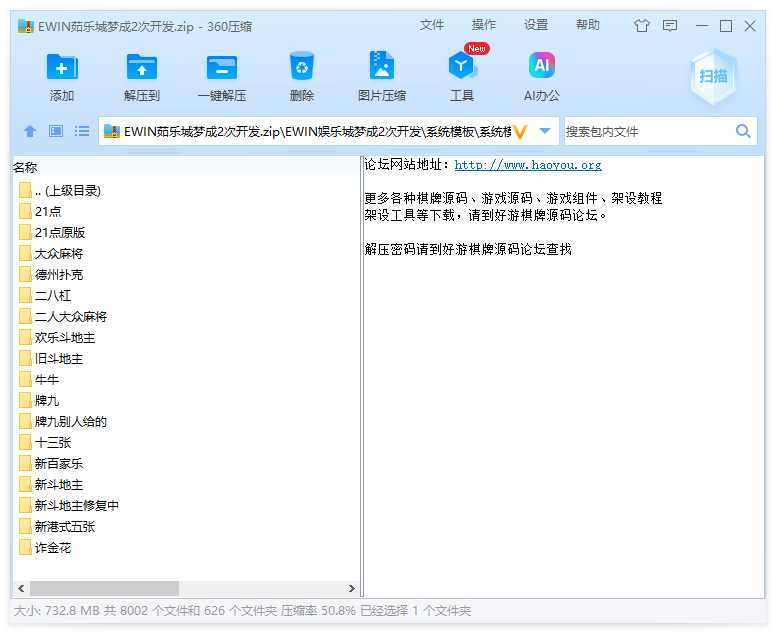The width and height of the screenshot is (776, 633).
Task: Select the 新港式五张 folder
Action: coord(57,527)
